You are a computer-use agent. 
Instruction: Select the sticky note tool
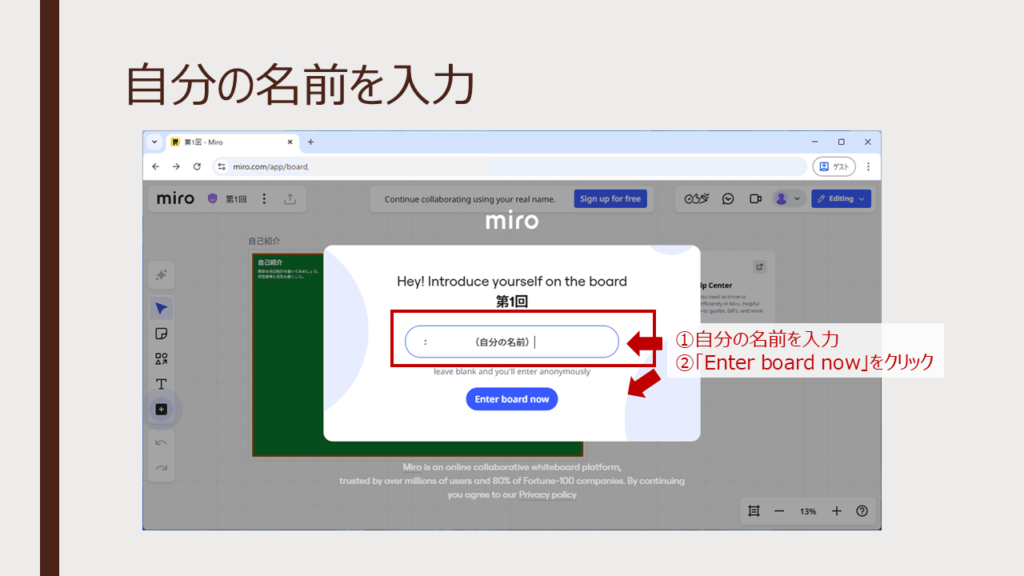click(x=161, y=333)
